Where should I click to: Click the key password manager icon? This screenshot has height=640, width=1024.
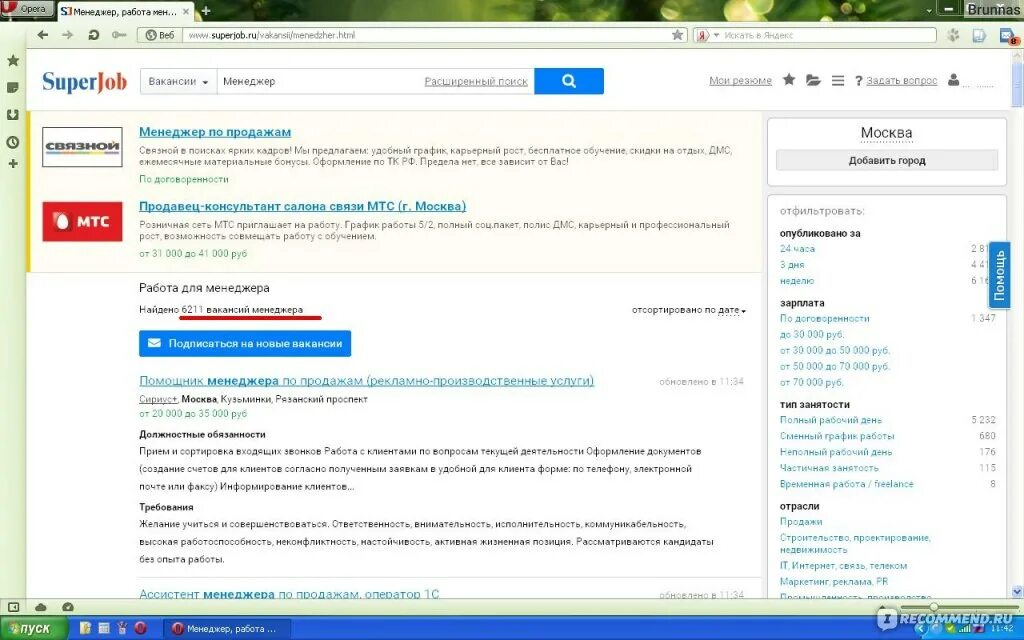118,35
